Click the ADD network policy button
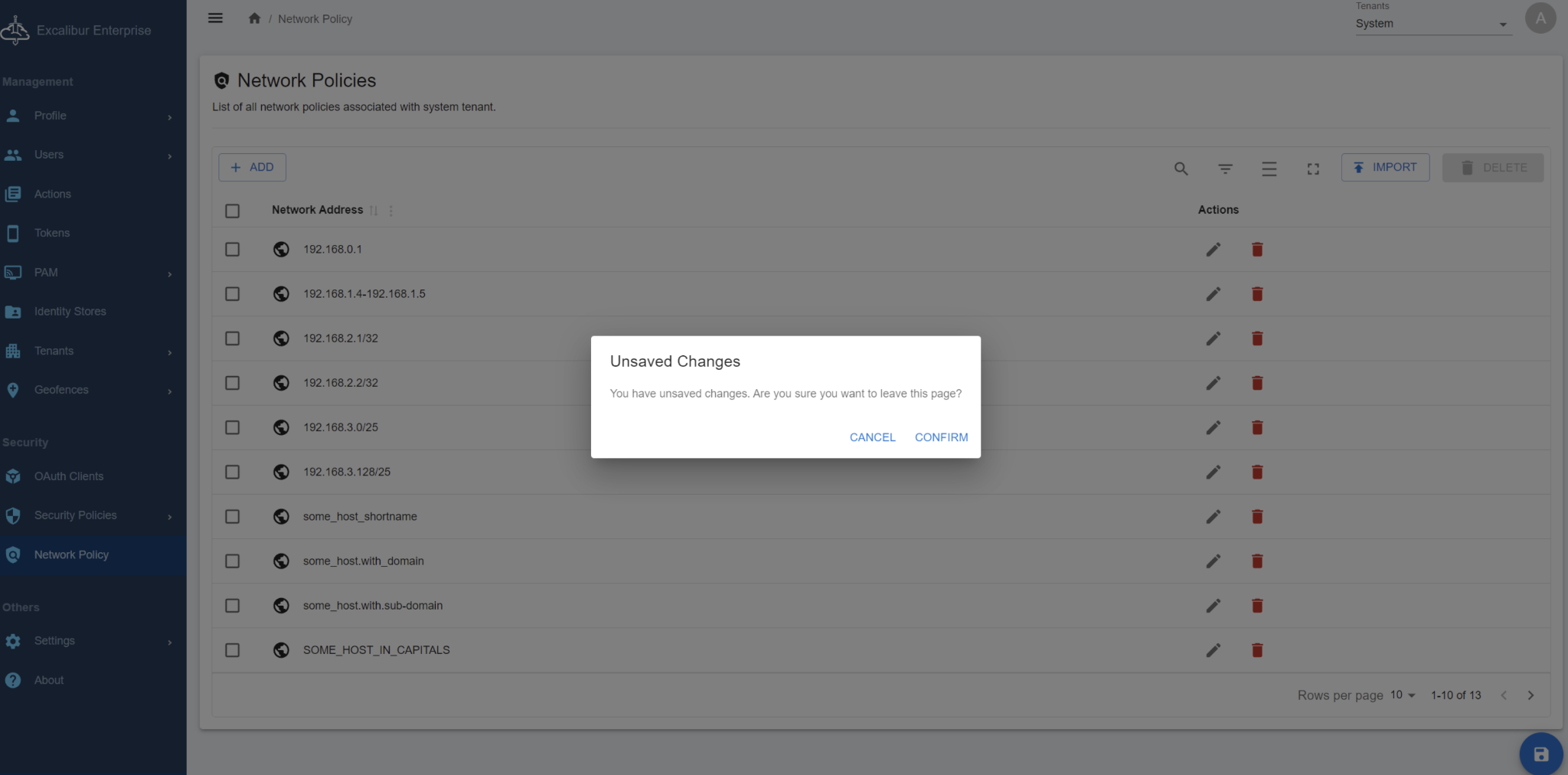The height and width of the screenshot is (775, 1568). click(x=252, y=167)
